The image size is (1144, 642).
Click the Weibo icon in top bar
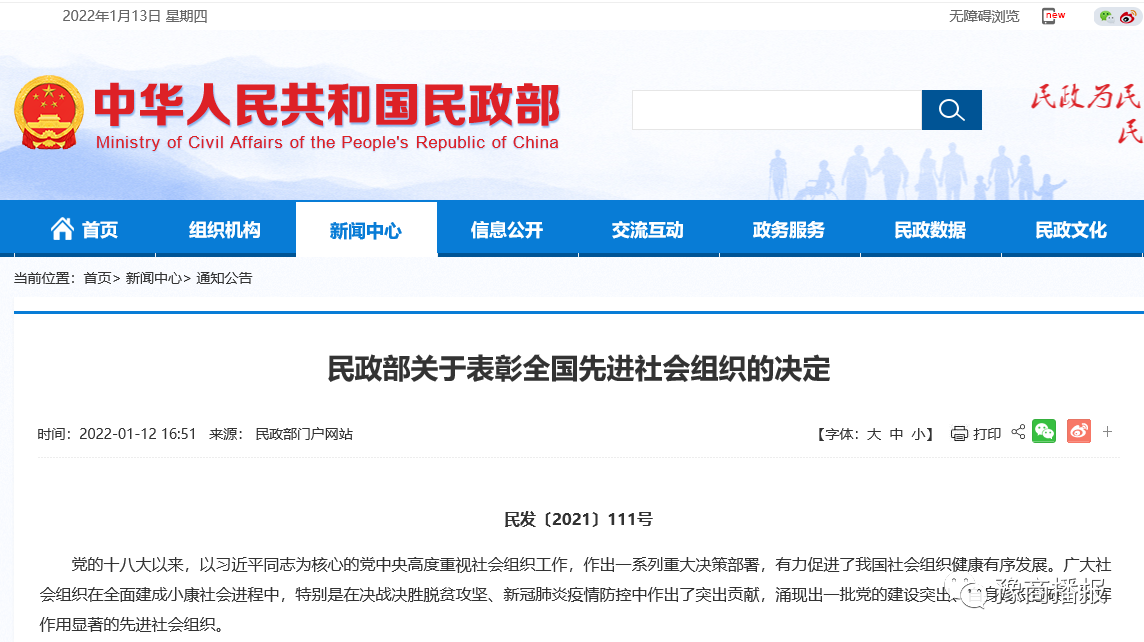[1127, 16]
